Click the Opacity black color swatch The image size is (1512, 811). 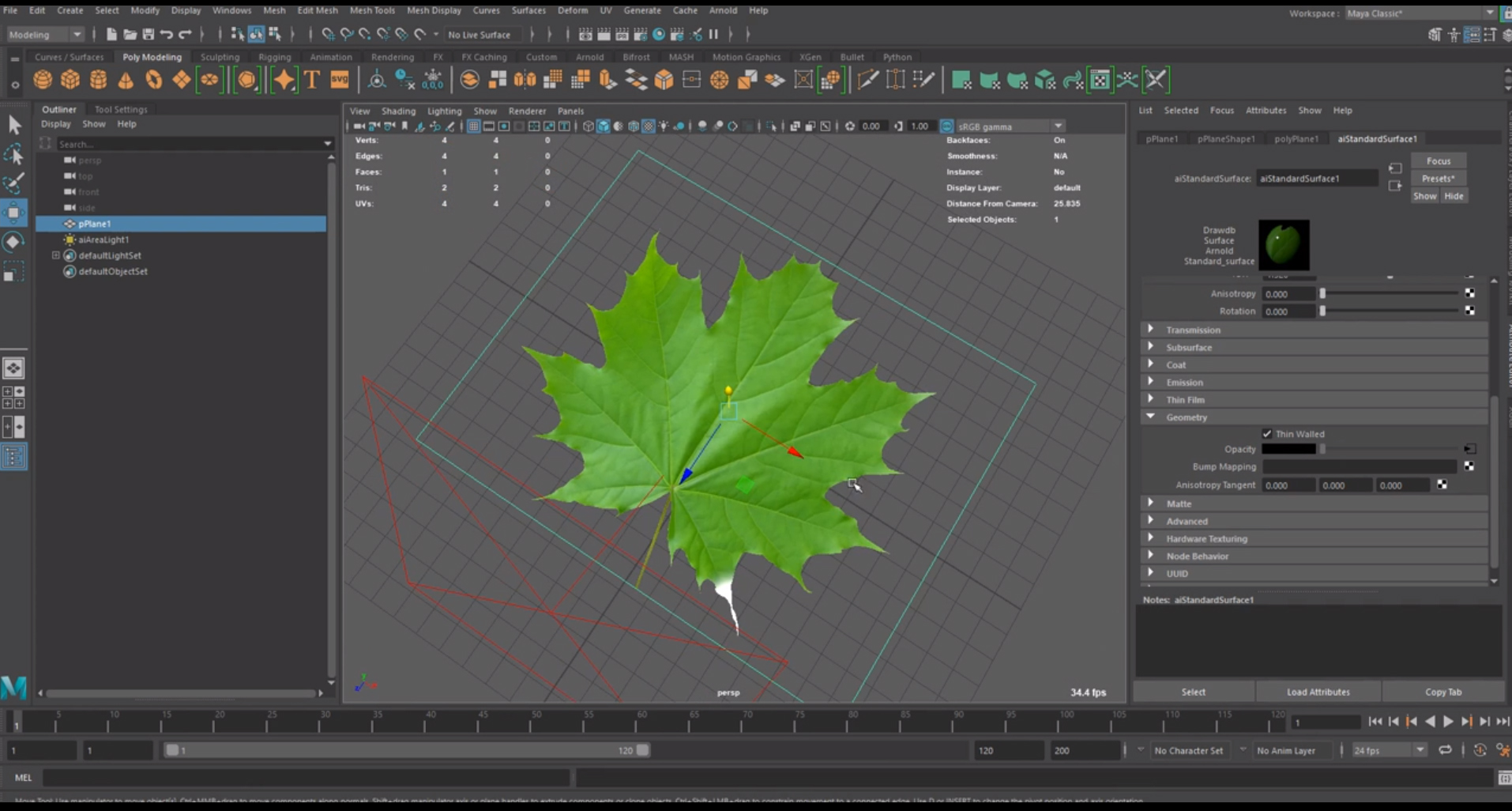point(1288,449)
